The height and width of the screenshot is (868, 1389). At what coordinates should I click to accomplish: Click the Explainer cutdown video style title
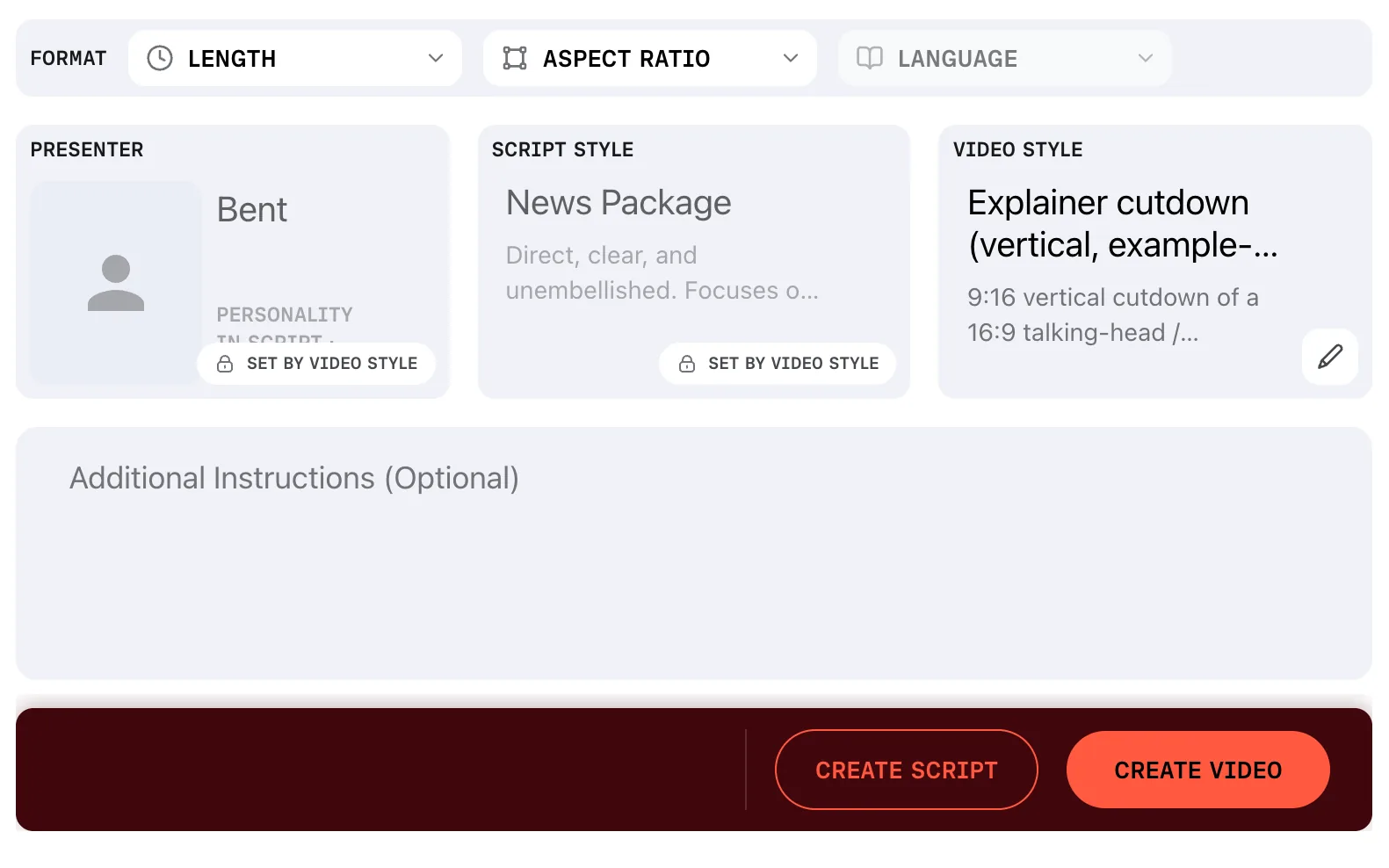coord(1123,224)
